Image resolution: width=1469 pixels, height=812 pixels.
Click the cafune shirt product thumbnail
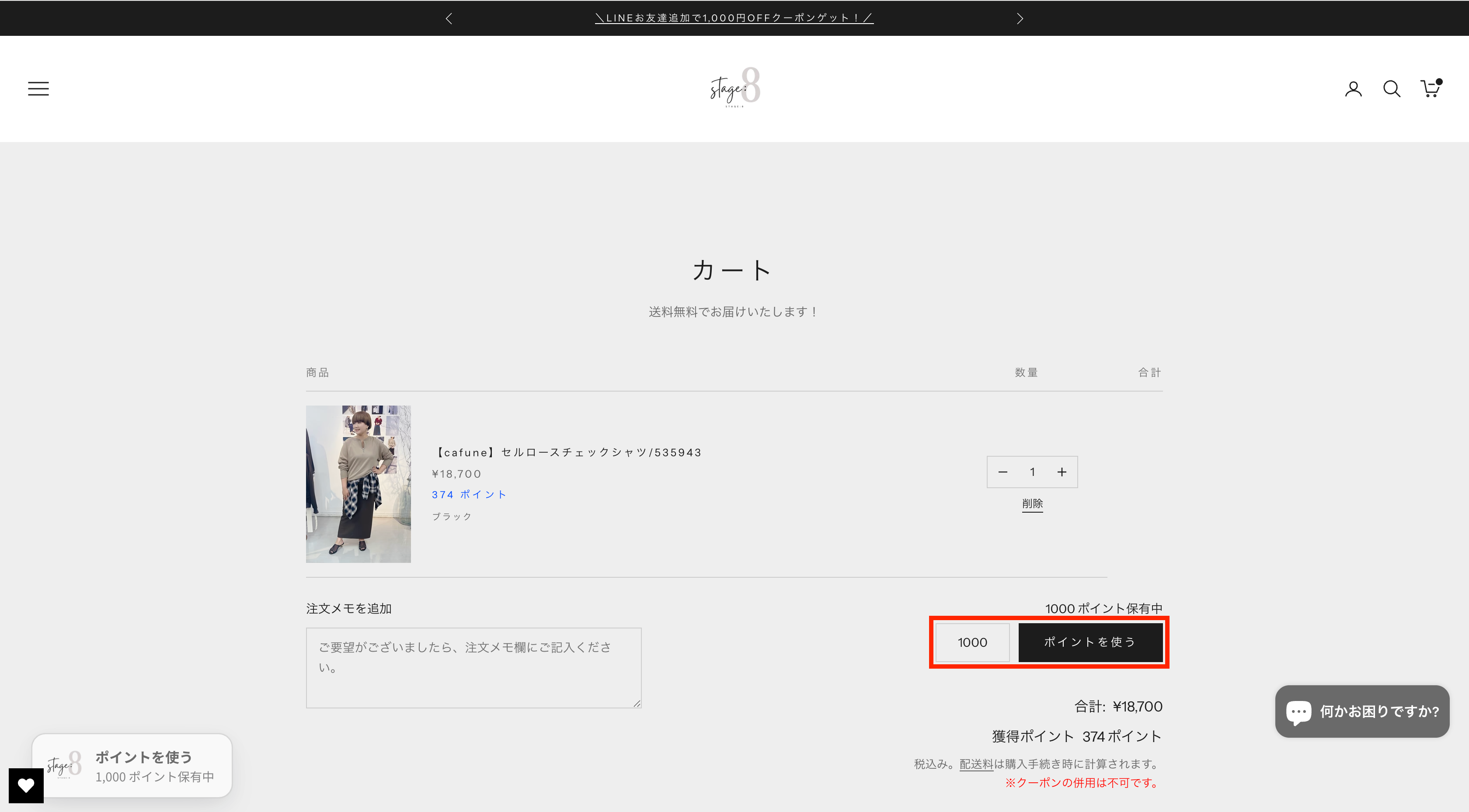click(x=358, y=484)
